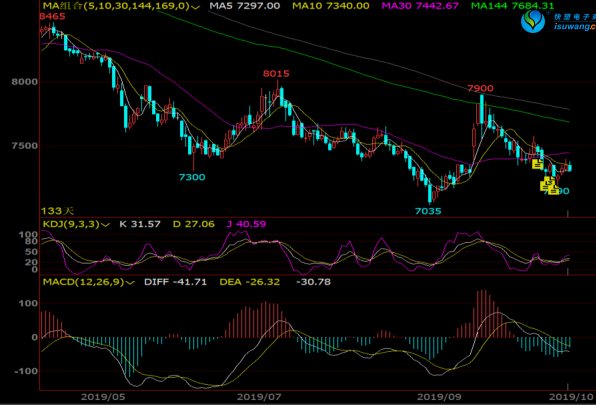
Task: Select the -30.78 MACD histogram value
Action: pyautogui.click(x=313, y=282)
